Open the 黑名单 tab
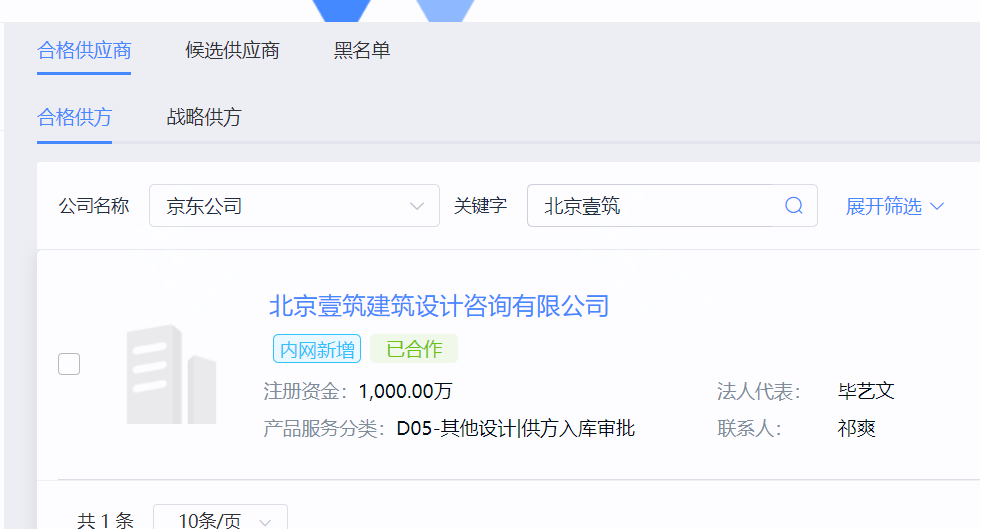 tap(361, 50)
